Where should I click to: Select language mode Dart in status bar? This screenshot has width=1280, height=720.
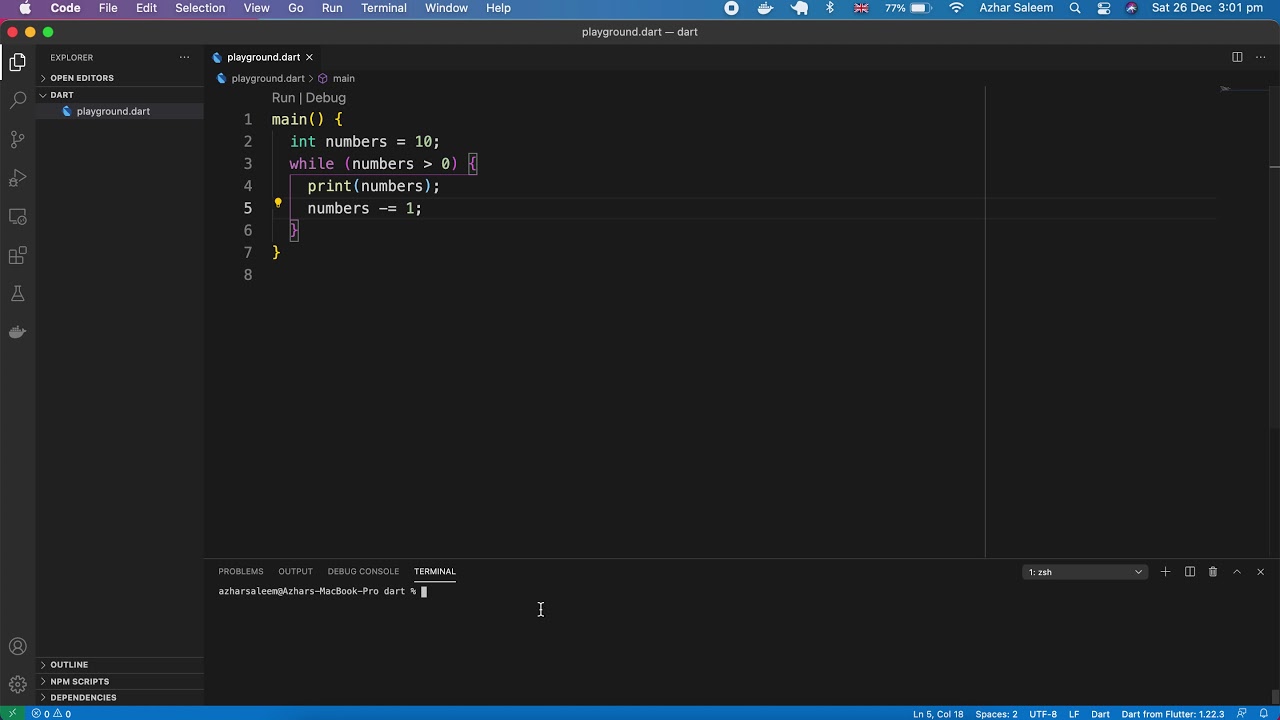click(1100, 714)
